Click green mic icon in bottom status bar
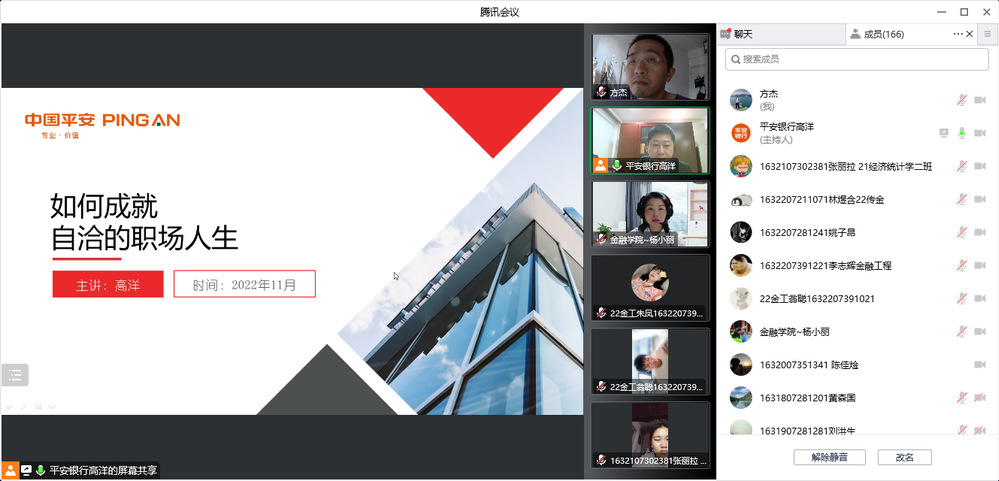 (41, 470)
